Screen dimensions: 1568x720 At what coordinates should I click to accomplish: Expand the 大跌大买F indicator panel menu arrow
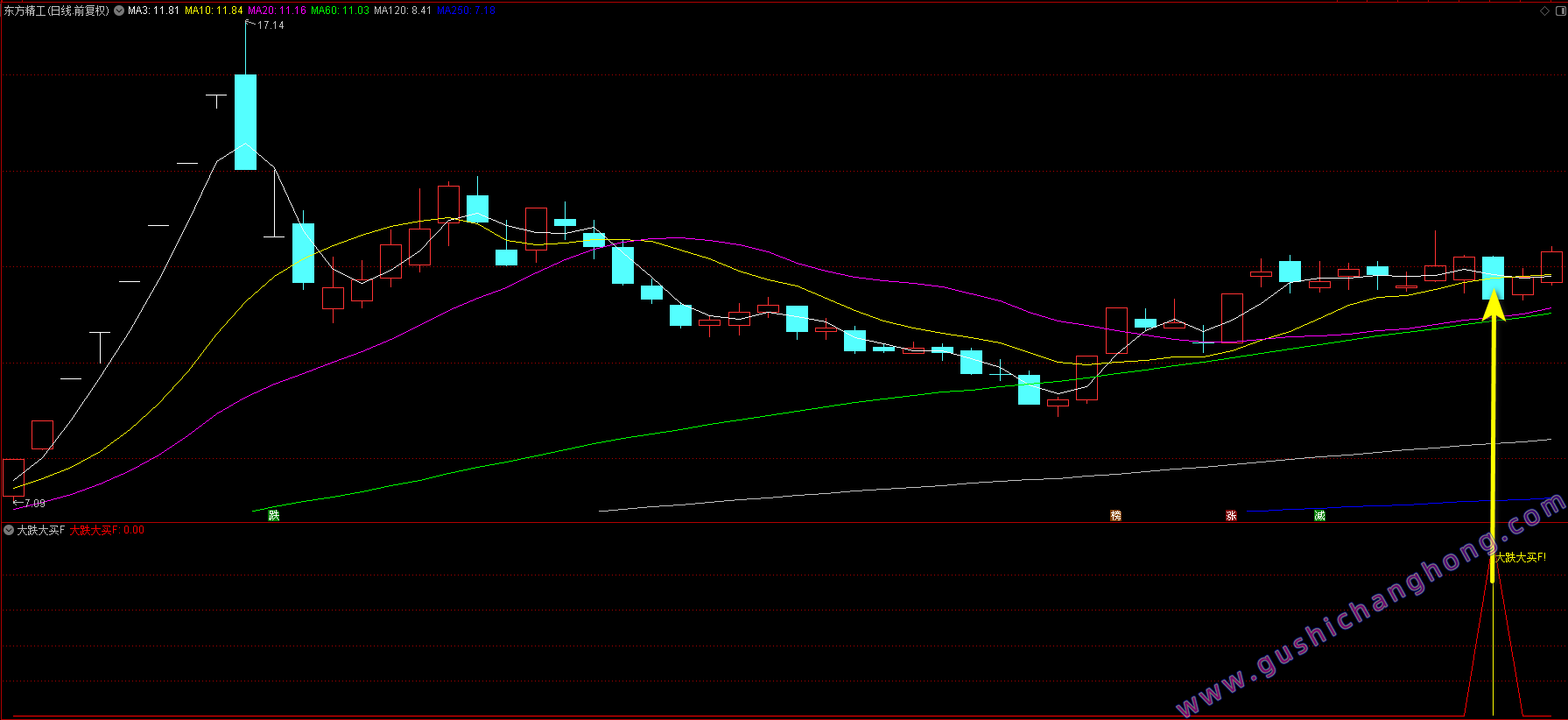tap(9, 530)
